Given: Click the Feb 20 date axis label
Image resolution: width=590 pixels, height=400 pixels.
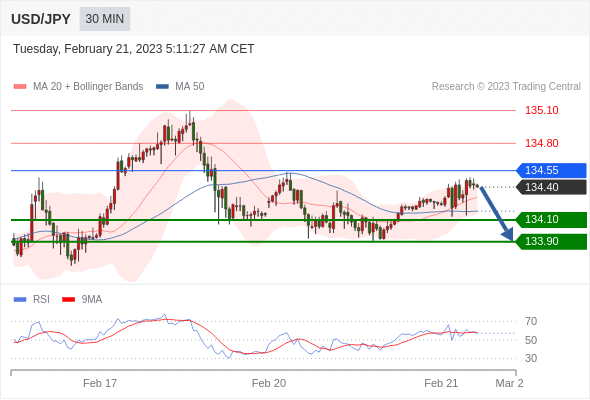Looking at the screenshot, I should 269,383.
